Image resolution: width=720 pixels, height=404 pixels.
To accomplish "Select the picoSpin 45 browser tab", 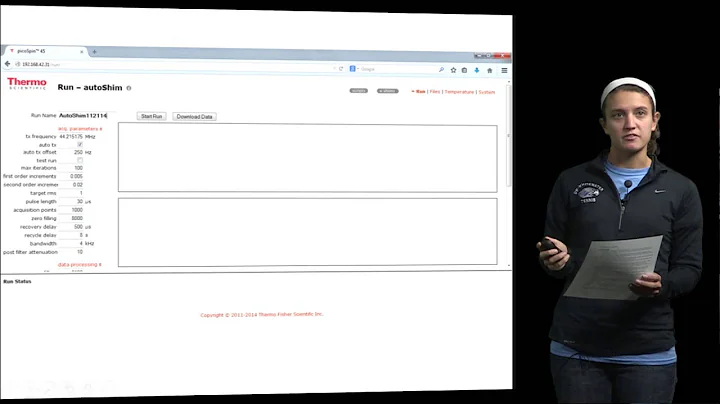I will tap(45, 51).
